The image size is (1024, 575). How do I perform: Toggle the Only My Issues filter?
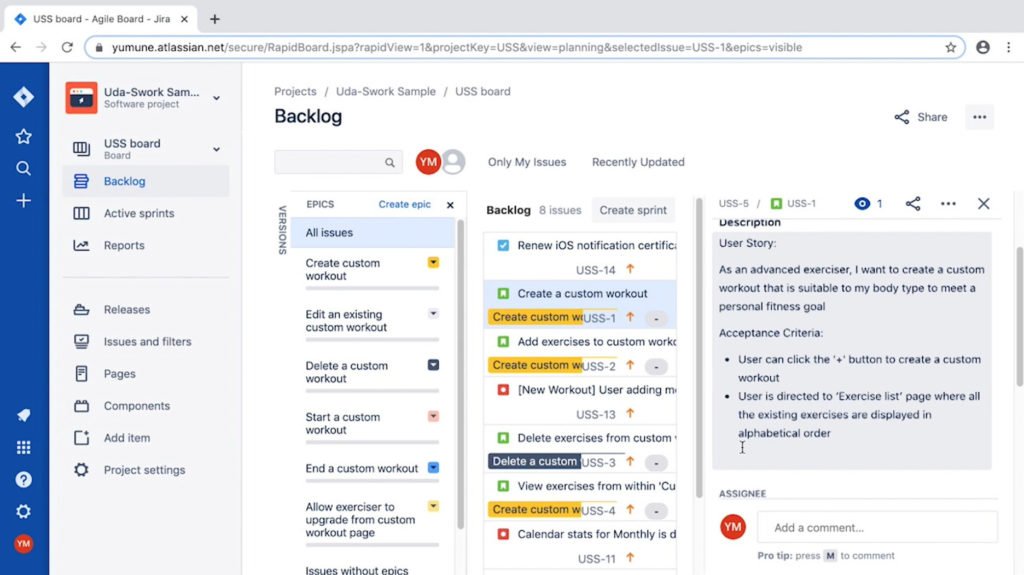coord(527,162)
